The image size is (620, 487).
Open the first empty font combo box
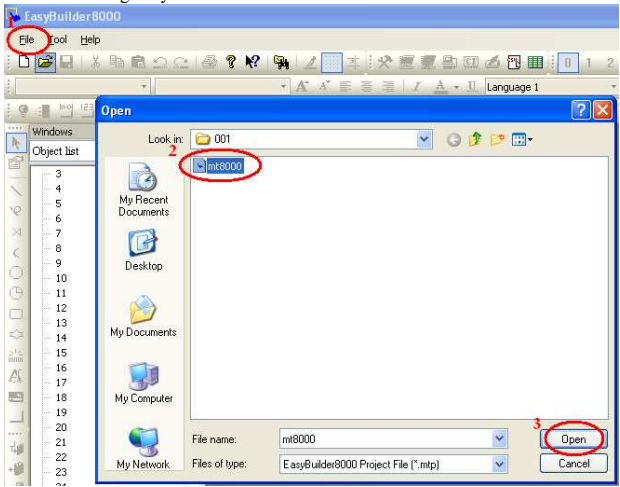82,87
